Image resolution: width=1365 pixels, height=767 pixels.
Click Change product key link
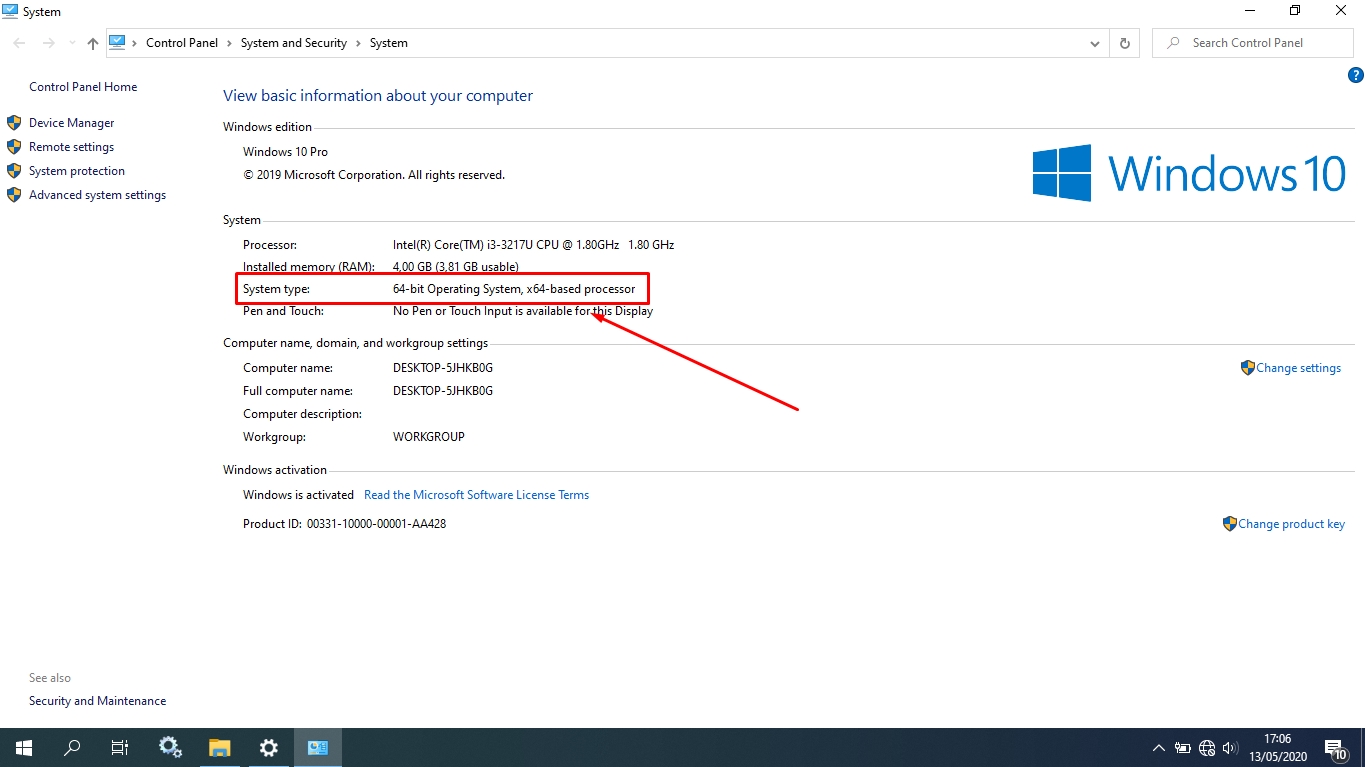(1291, 524)
